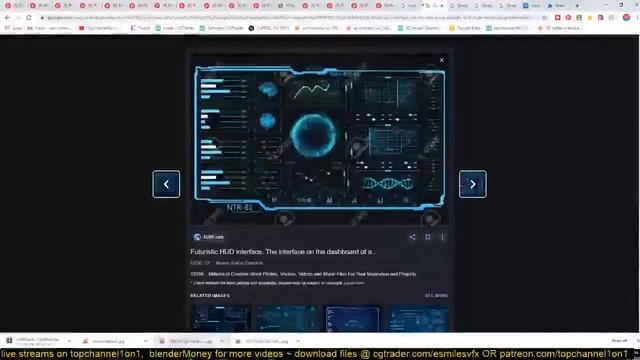
Task: Switch to the first Pinterest browser tab
Action: pos(13,6)
